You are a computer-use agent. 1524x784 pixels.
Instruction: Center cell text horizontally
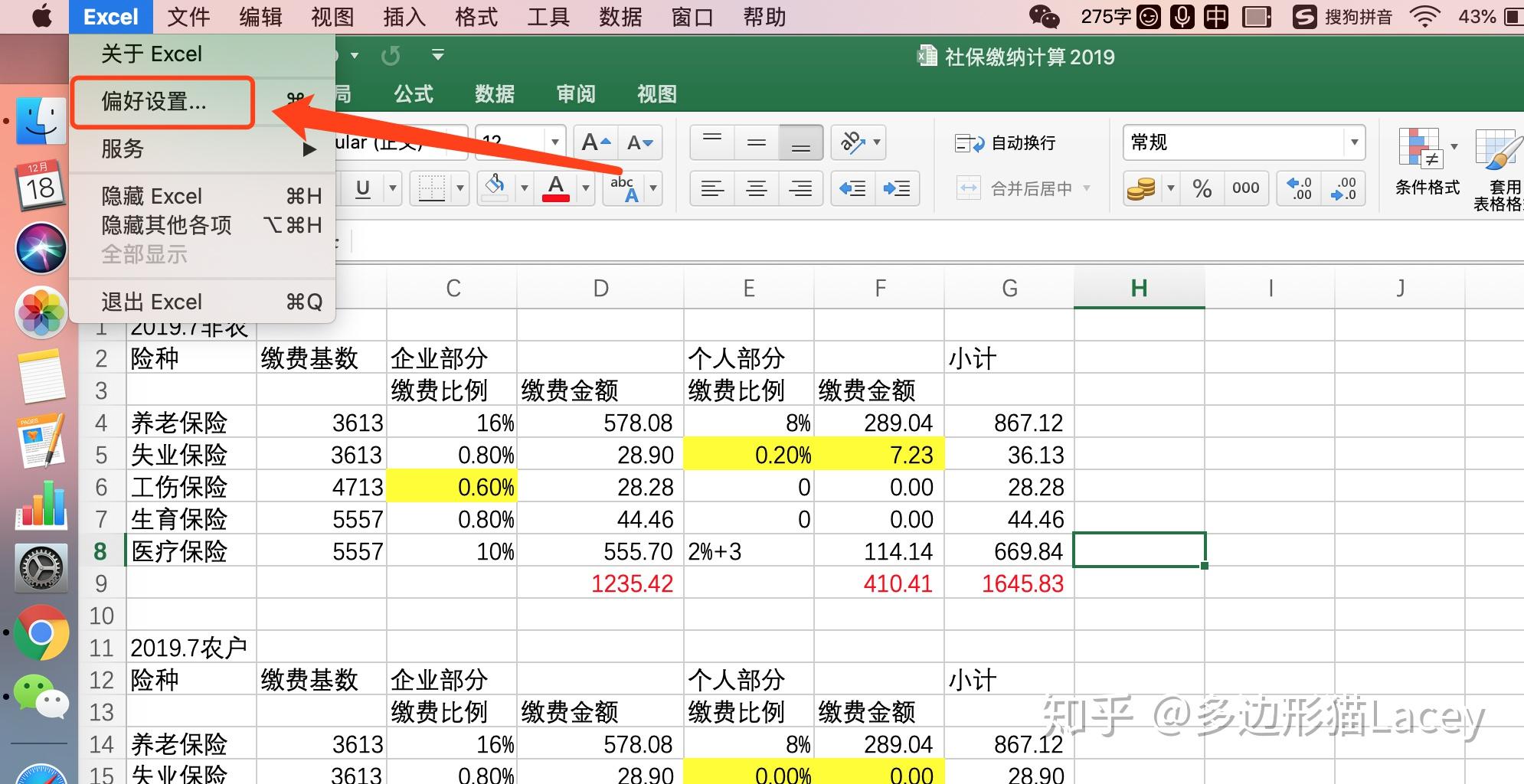click(757, 188)
